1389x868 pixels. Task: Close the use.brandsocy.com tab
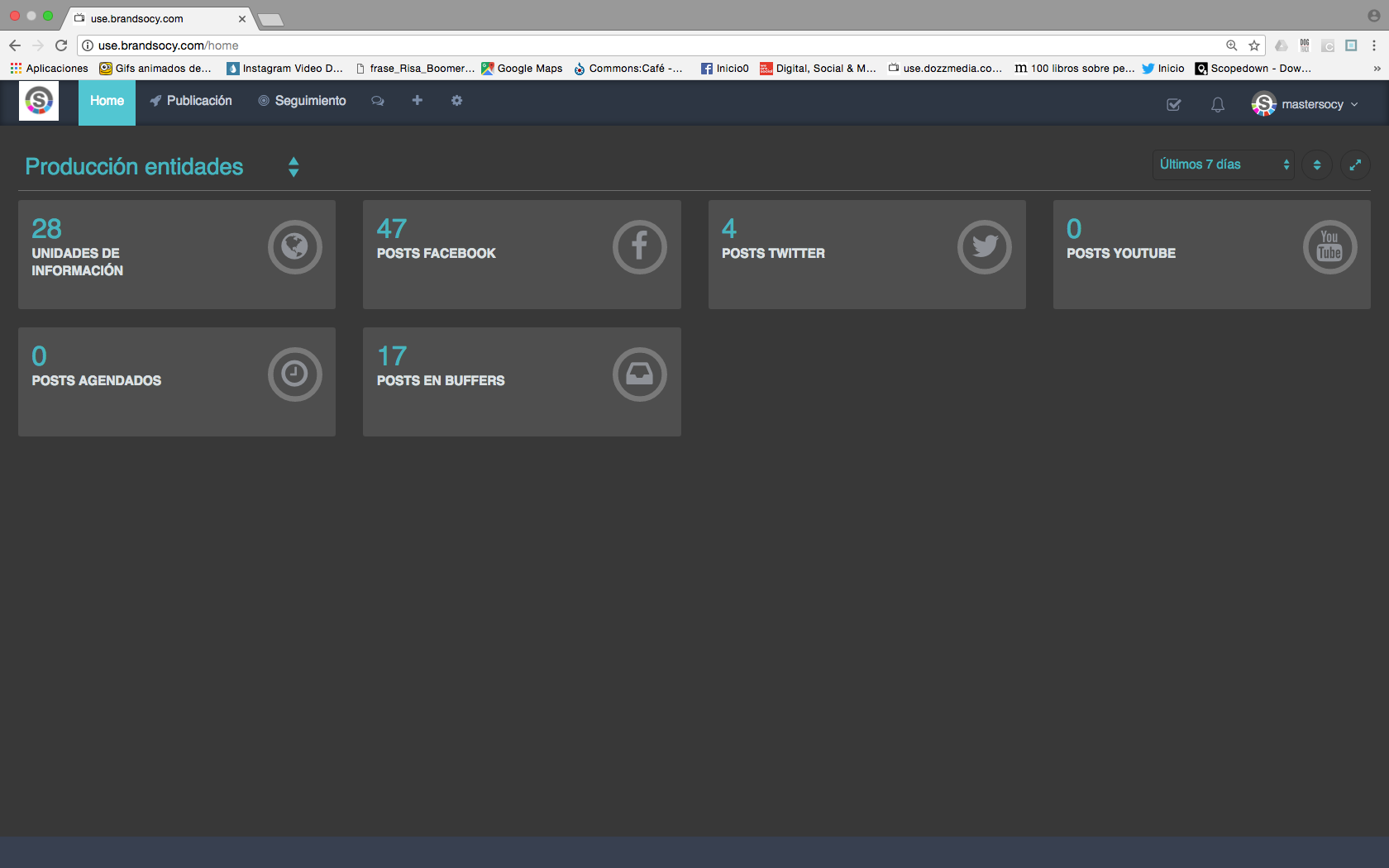[x=242, y=18]
